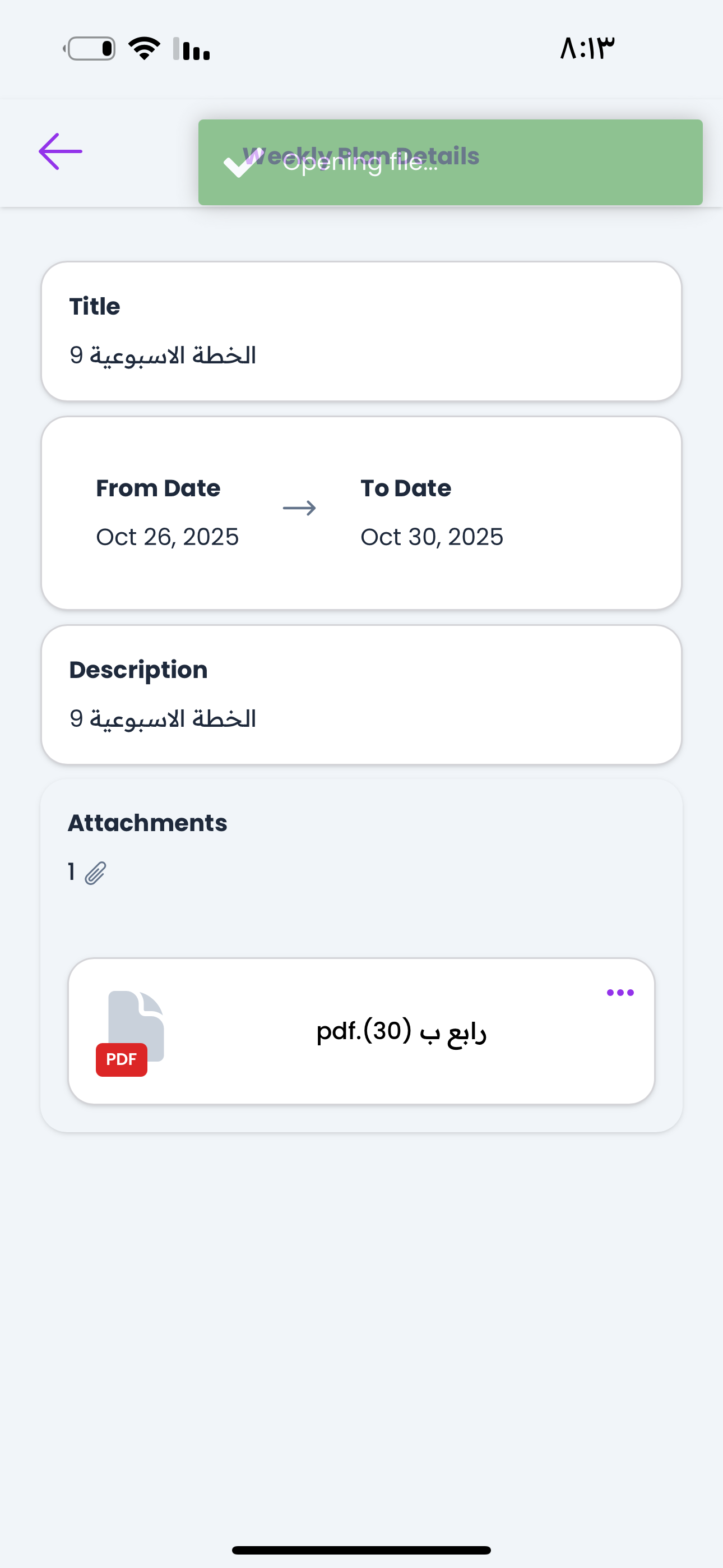
Task: Tap the purple back arrow
Action: (61, 151)
